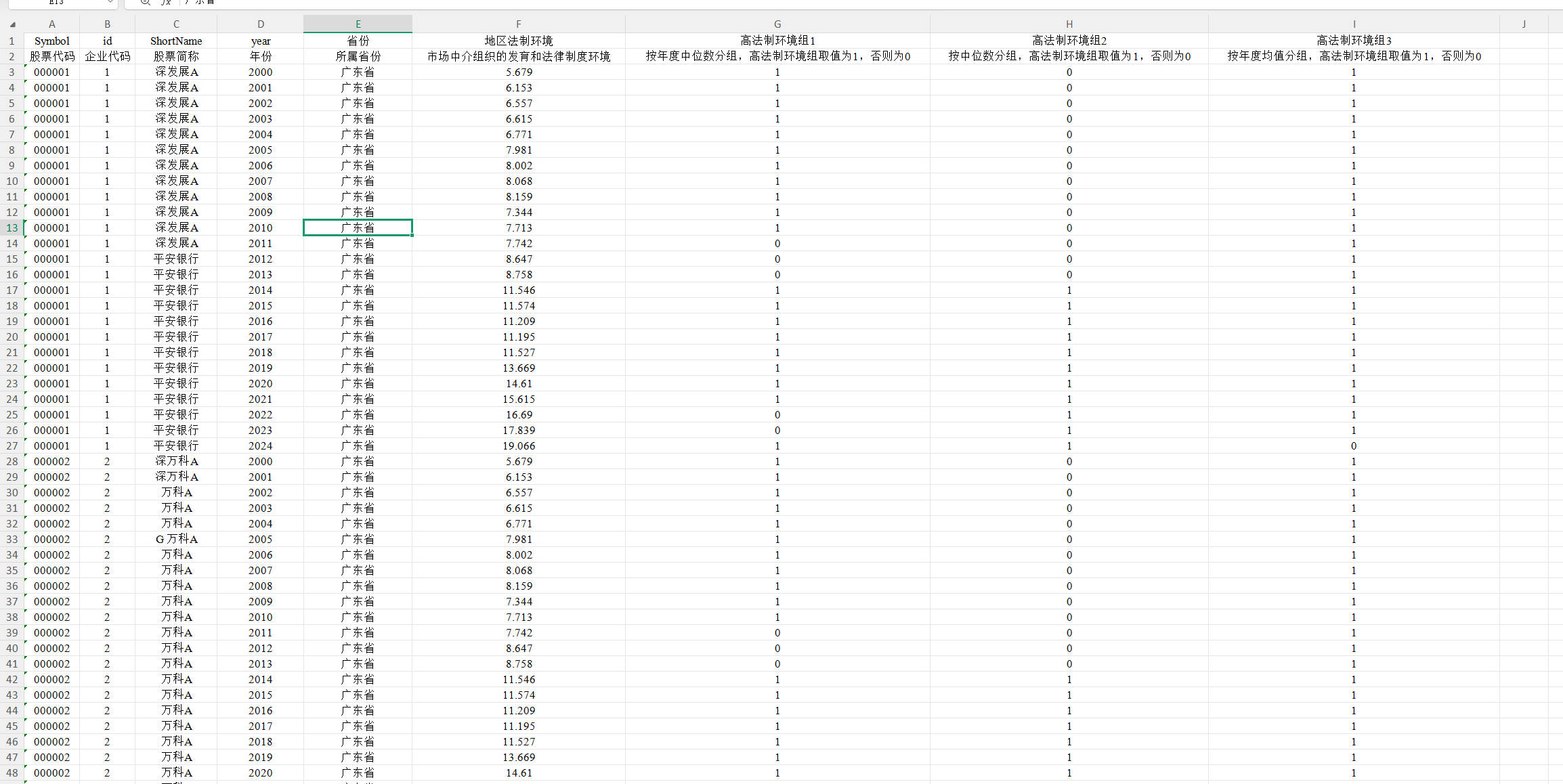The image size is (1563, 784).
Task: Select the cell with value 19.066
Action: click(518, 446)
